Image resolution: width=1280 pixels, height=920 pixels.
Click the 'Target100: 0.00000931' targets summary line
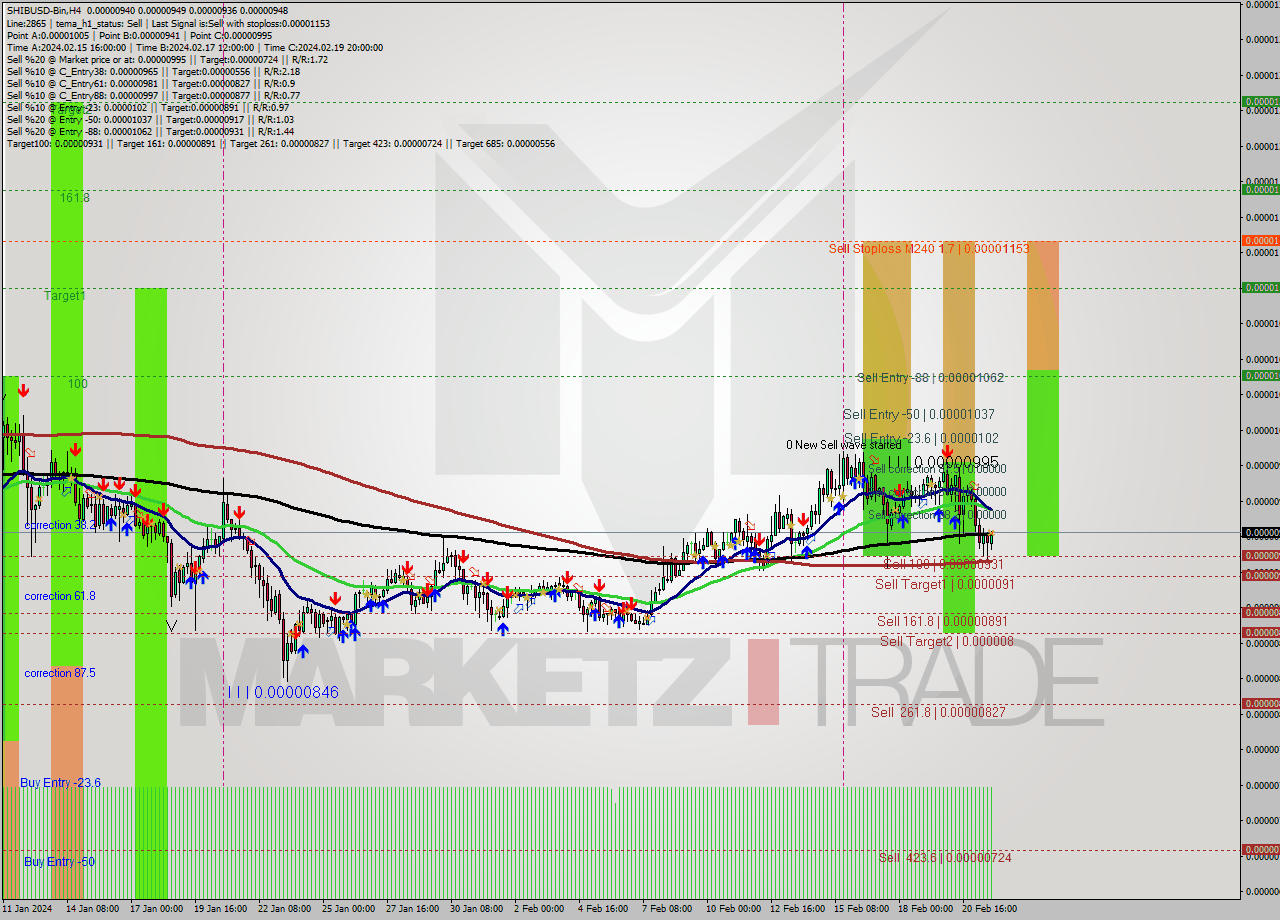[x=280, y=143]
